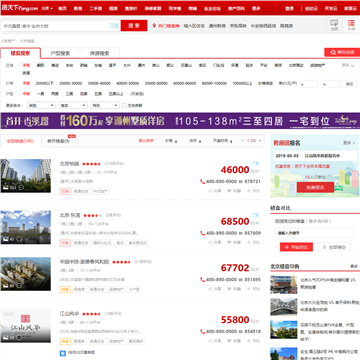
Task: Switch to the second search tab
Action: point(60,53)
